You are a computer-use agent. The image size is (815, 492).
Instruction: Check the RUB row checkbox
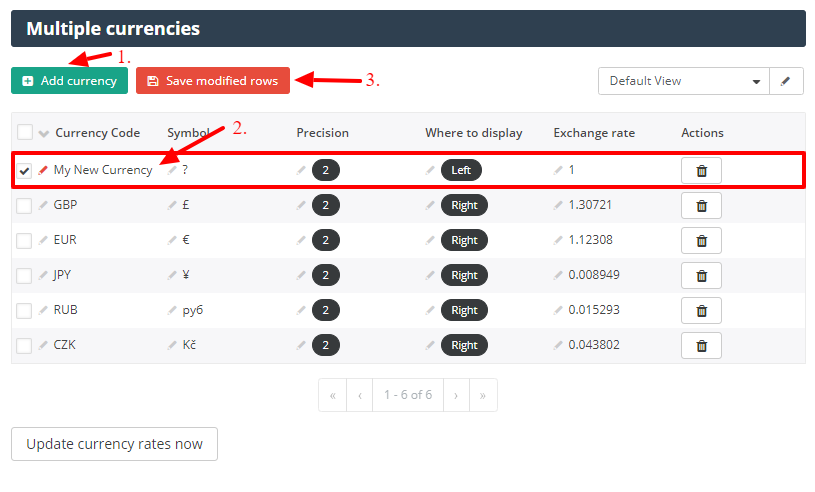24,311
